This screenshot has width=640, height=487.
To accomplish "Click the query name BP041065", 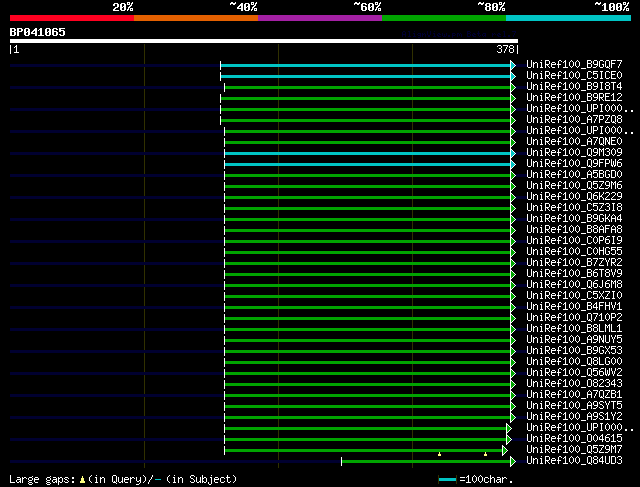I will pyautogui.click(x=38, y=32).
